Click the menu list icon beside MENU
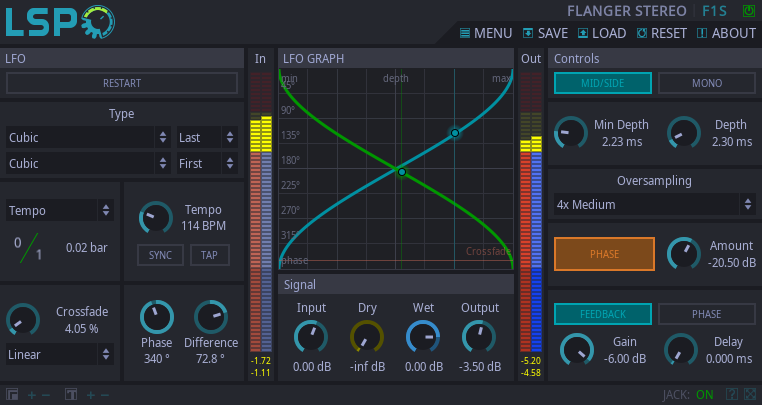Screen dimensions: 762x405 coord(465,33)
